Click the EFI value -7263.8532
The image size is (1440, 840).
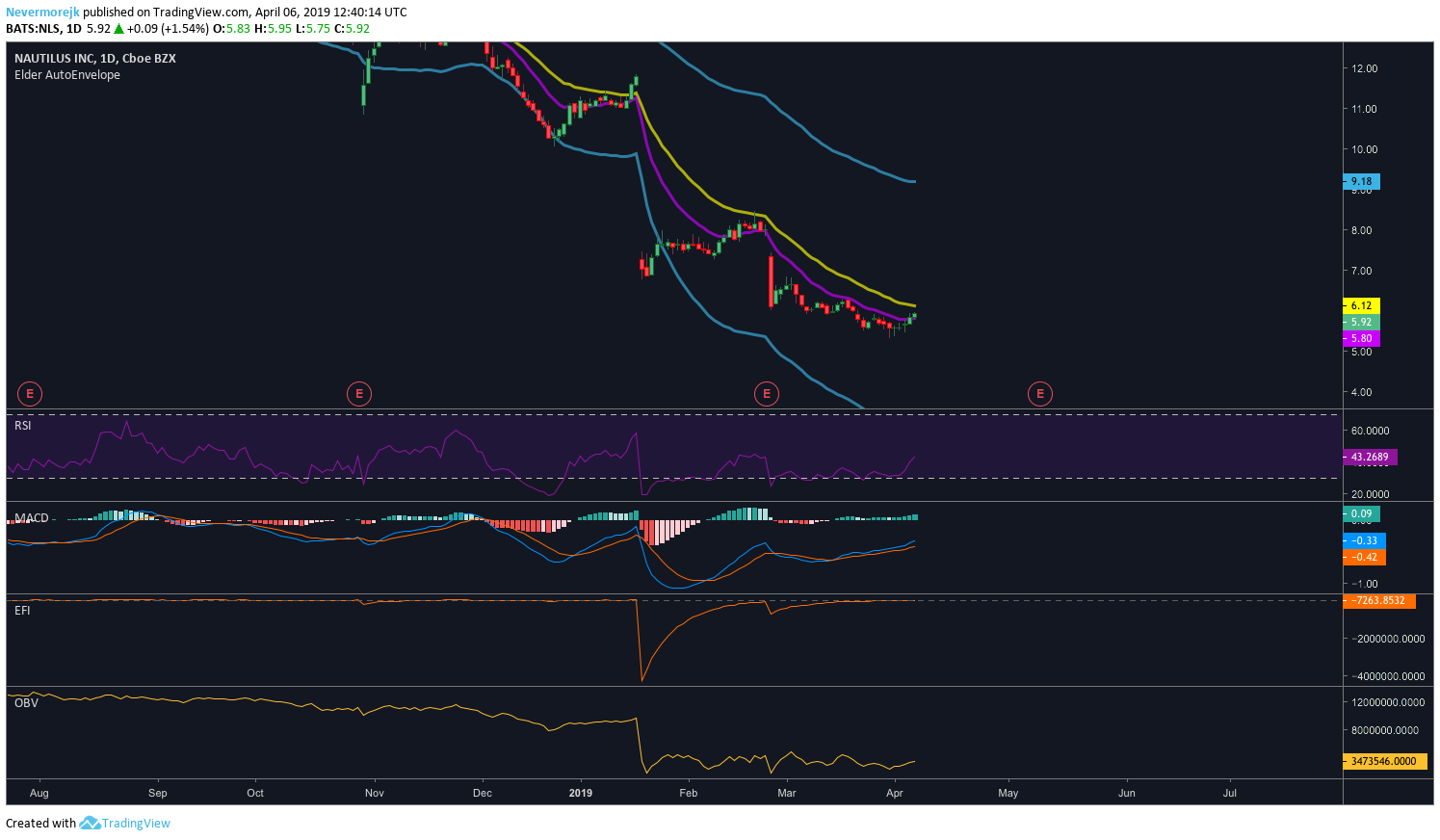[1379, 600]
